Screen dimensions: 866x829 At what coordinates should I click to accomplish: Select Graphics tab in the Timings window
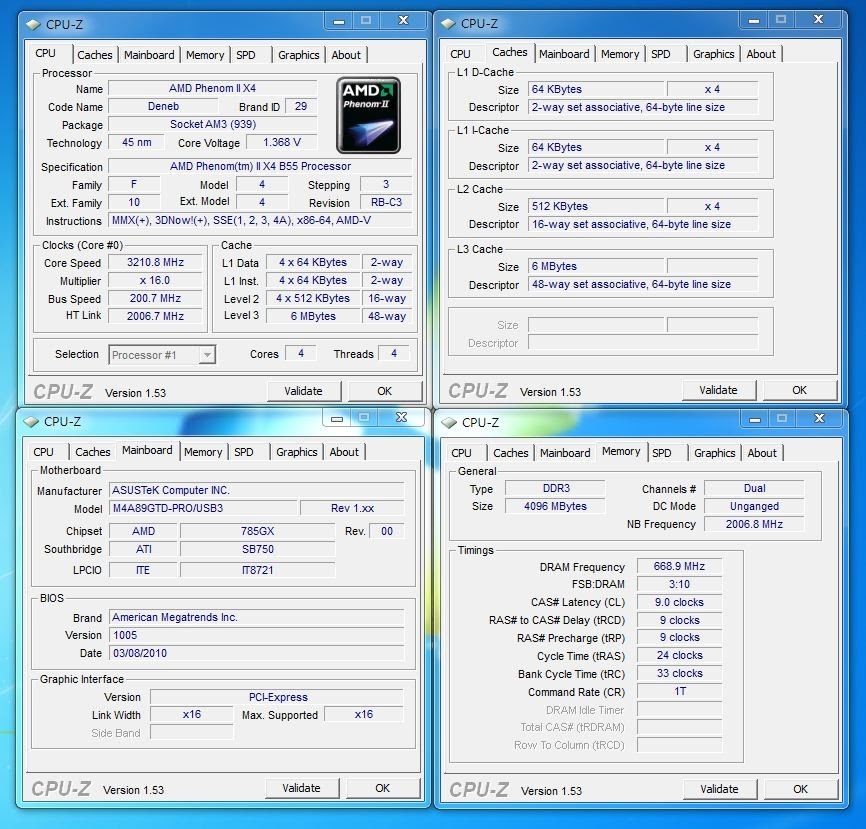(x=715, y=453)
